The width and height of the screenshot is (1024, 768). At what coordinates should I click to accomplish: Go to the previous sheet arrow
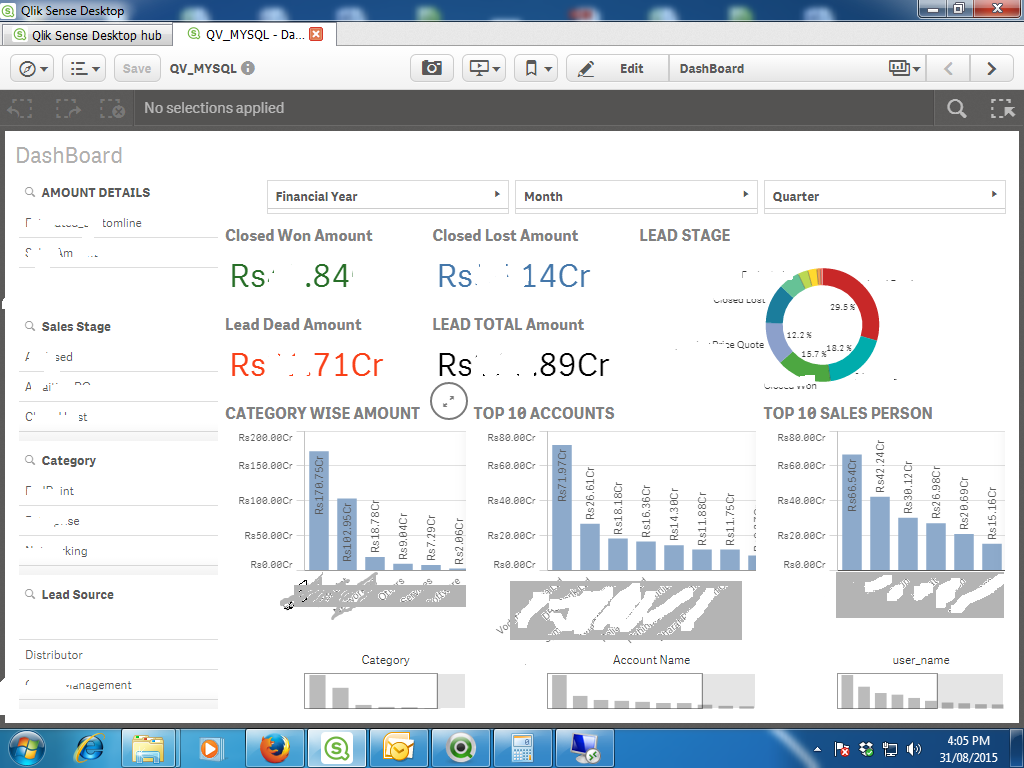pyautogui.click(x=949, y=68)
